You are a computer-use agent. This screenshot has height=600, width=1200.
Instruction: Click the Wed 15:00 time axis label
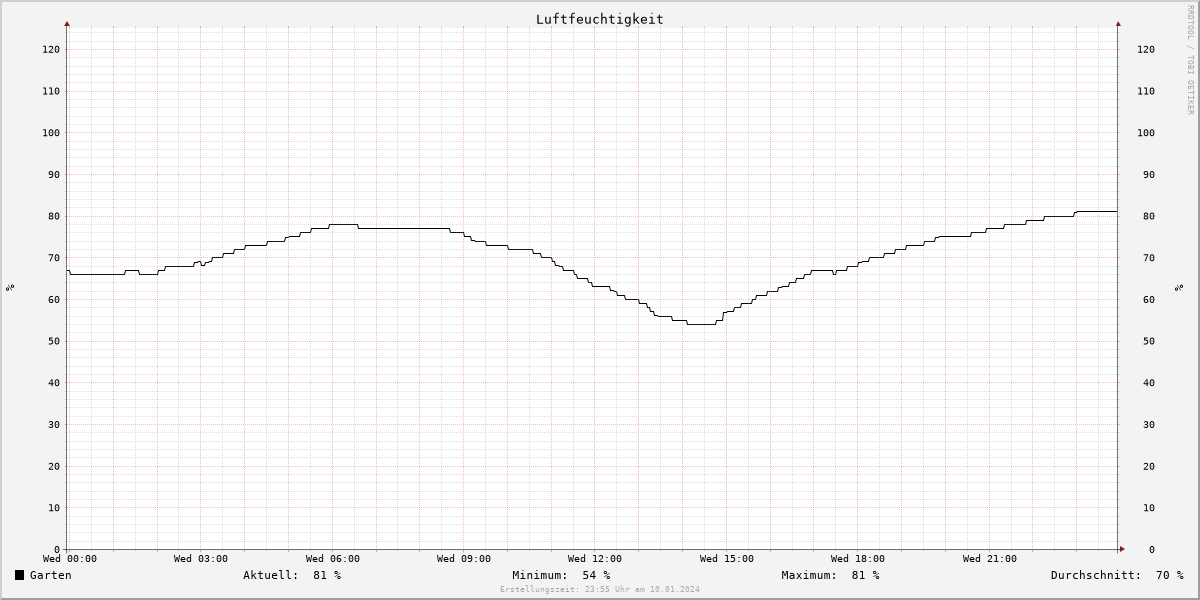[727, 559]
